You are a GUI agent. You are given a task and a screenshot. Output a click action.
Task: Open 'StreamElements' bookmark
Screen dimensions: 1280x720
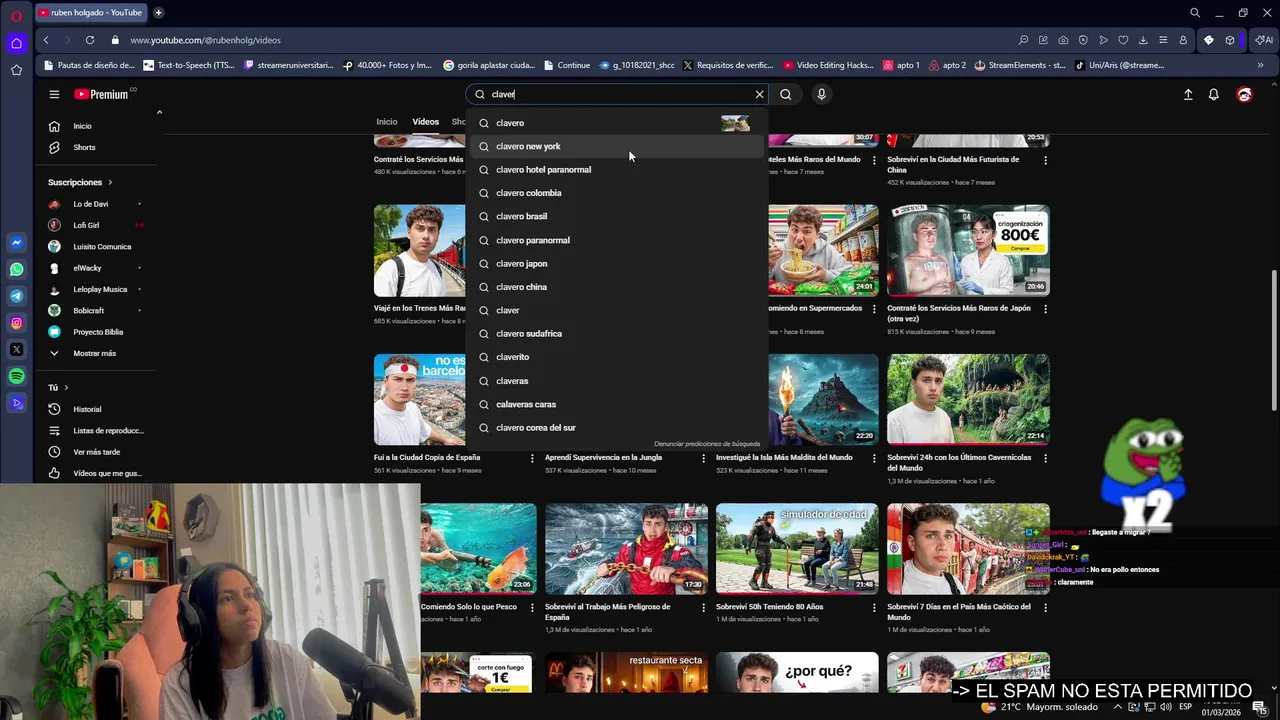coord(1020,65)
